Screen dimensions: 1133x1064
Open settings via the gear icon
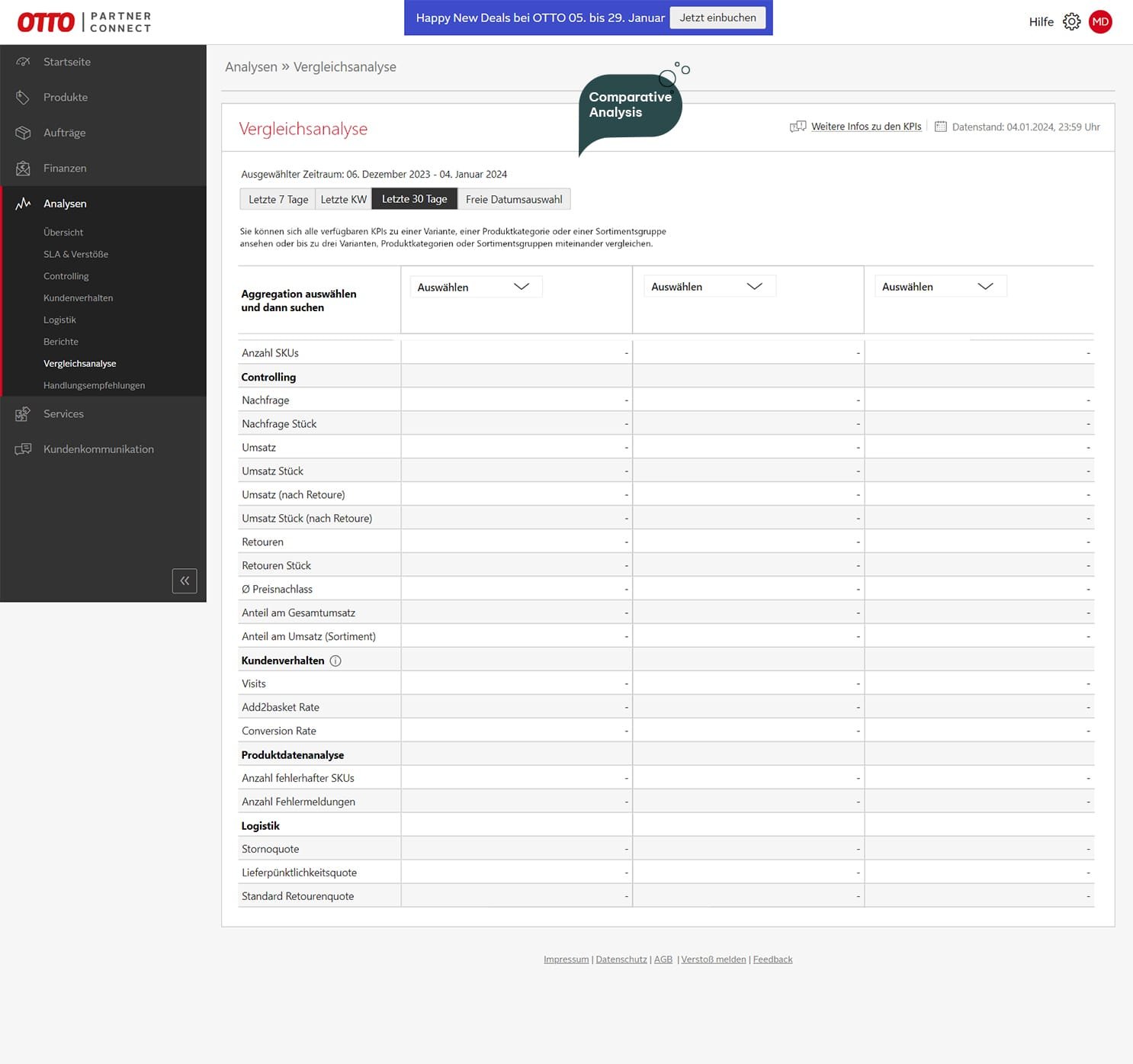pyautogui.click(x=1071, y=21)
